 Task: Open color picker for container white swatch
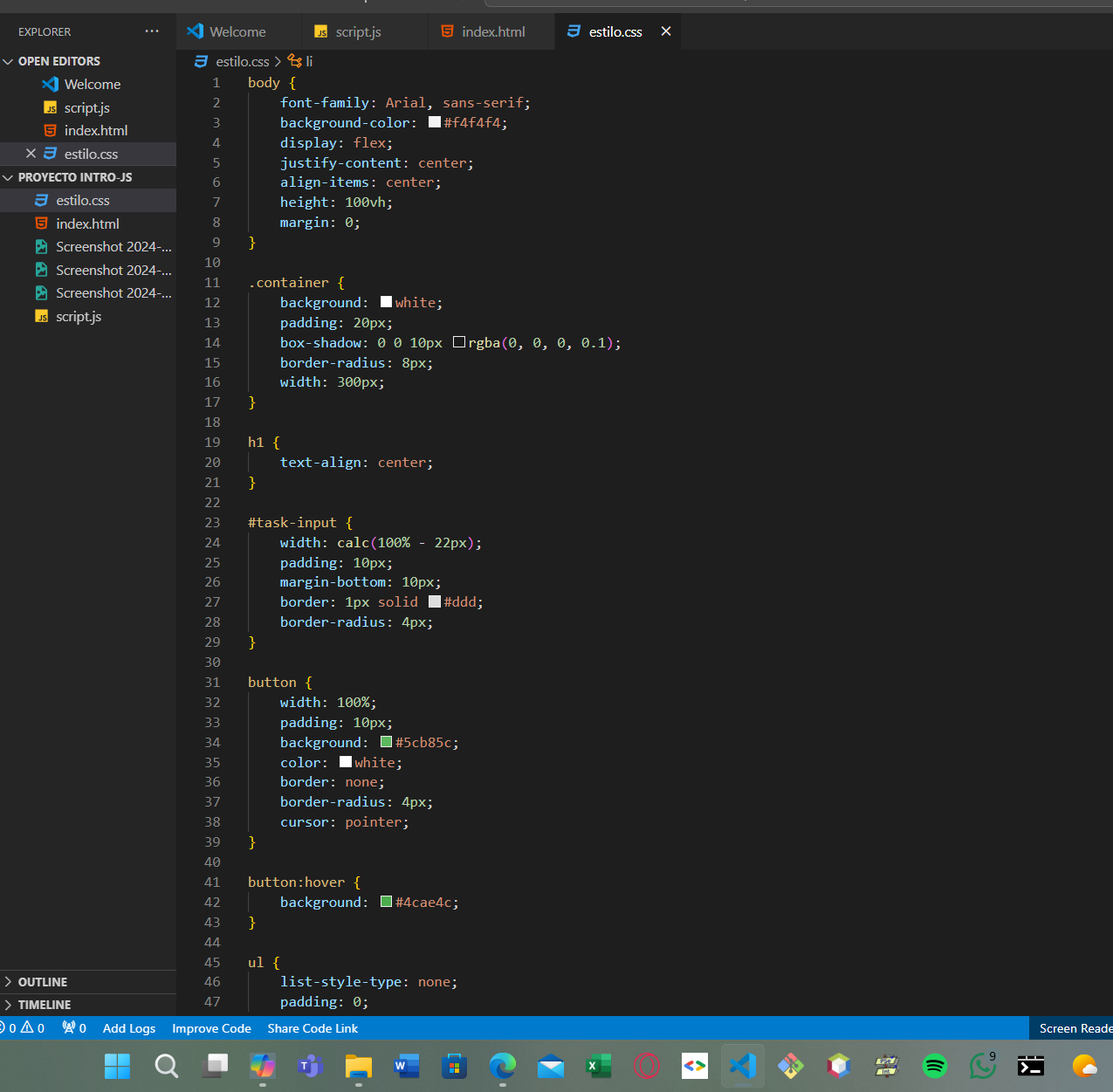[x=386, y=302]
